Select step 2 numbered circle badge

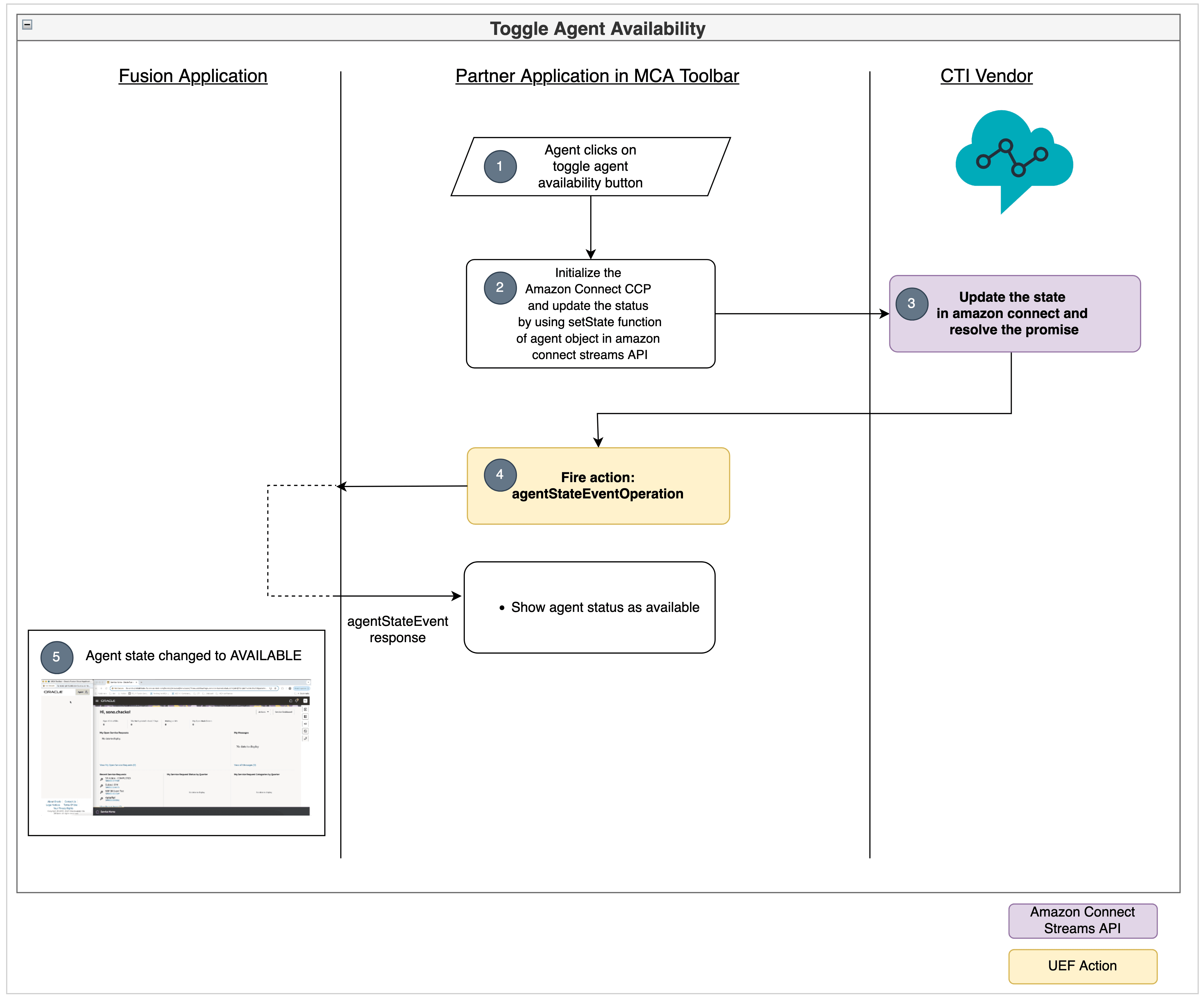click(x=500, y=287)
